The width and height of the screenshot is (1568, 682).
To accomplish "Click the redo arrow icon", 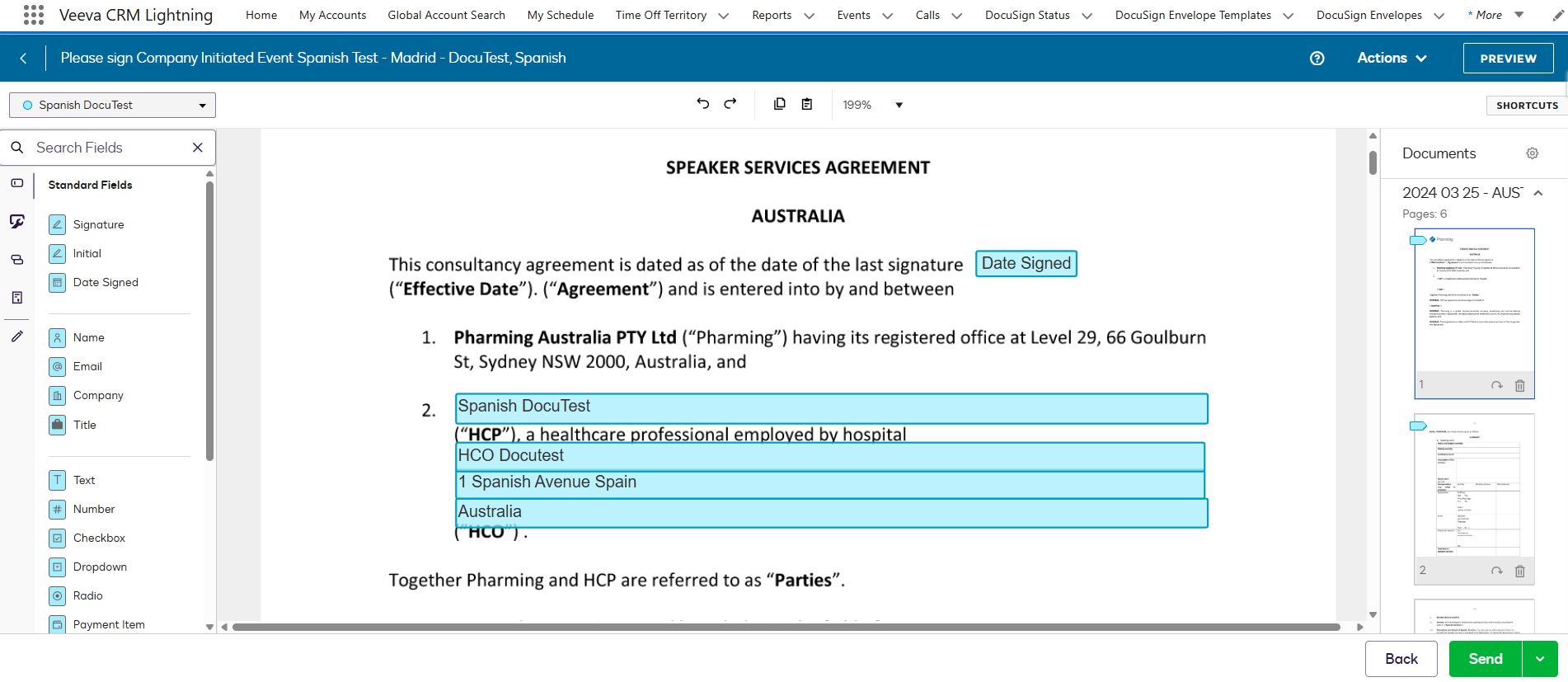I will (730, 104).
